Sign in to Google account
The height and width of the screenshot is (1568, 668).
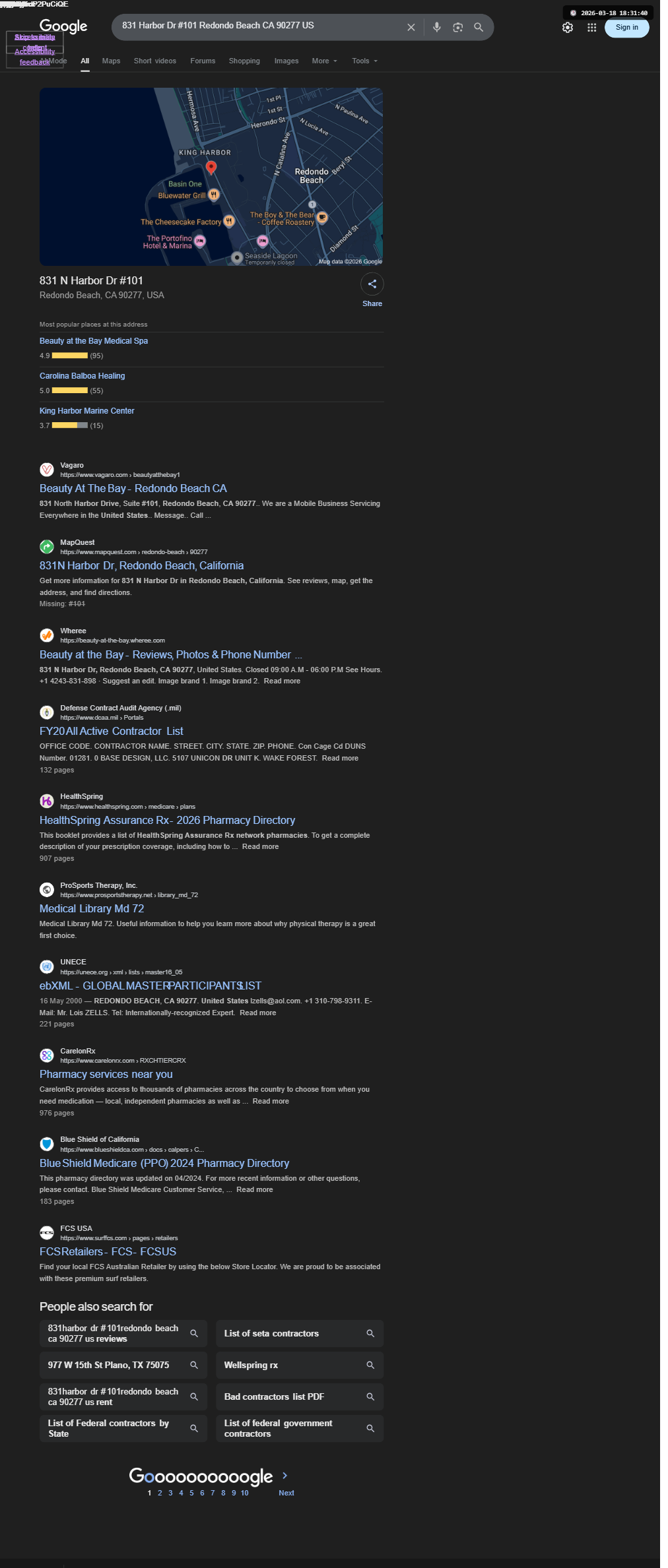[x=626, y=28]
